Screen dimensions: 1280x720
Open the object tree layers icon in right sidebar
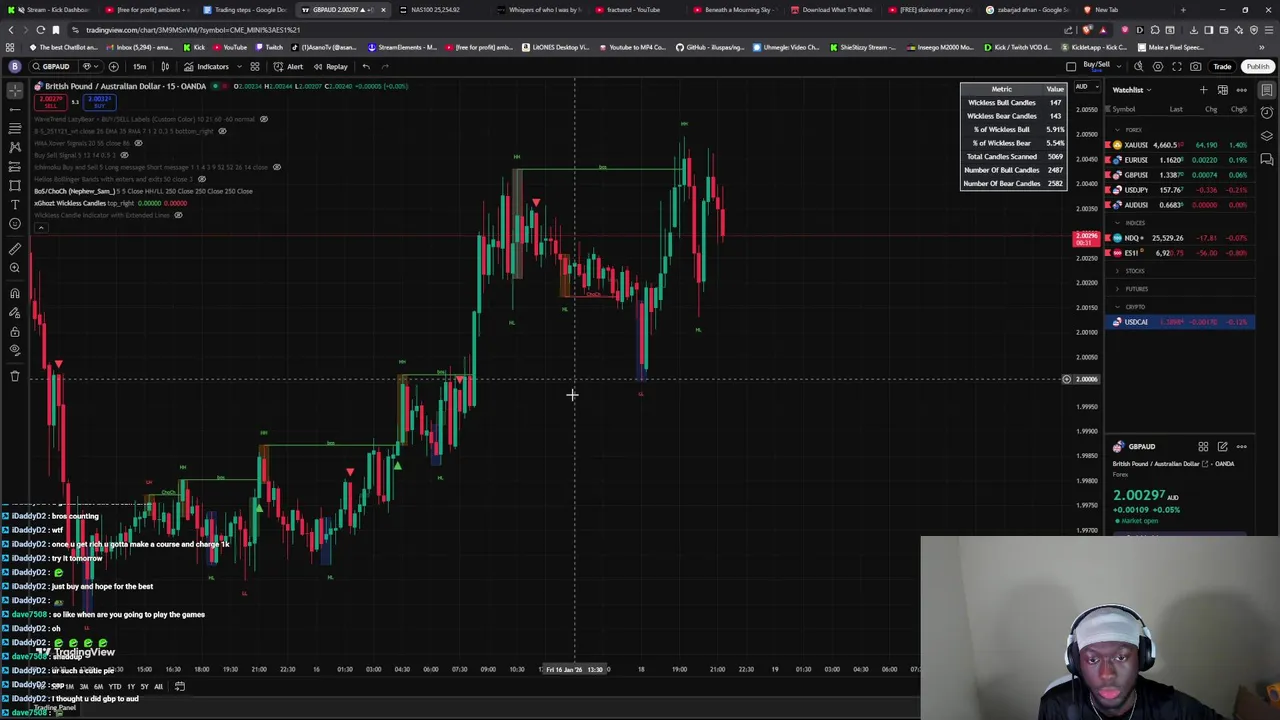coord(1267,136)
